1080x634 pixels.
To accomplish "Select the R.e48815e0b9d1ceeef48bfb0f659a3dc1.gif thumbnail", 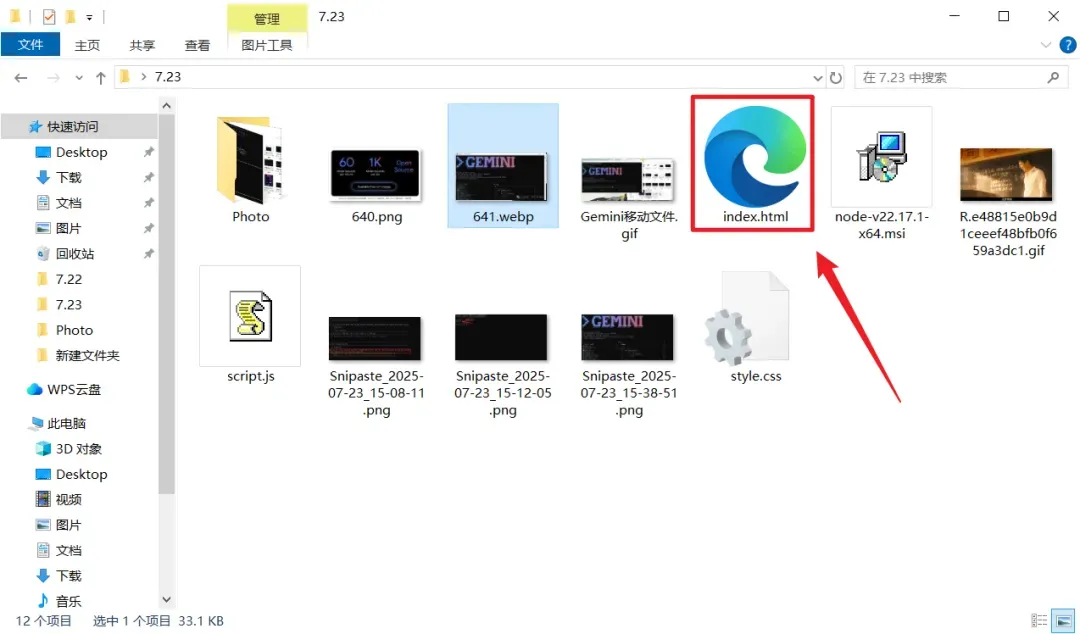I will (1006, 174).
